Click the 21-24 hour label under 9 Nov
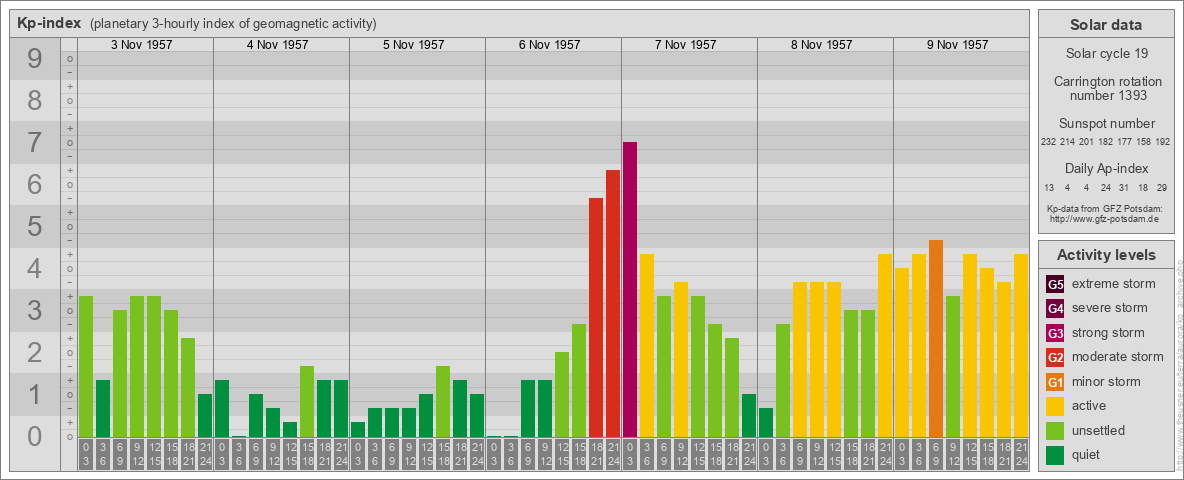The image size is (1184, 480). [x=1021, y=455]
